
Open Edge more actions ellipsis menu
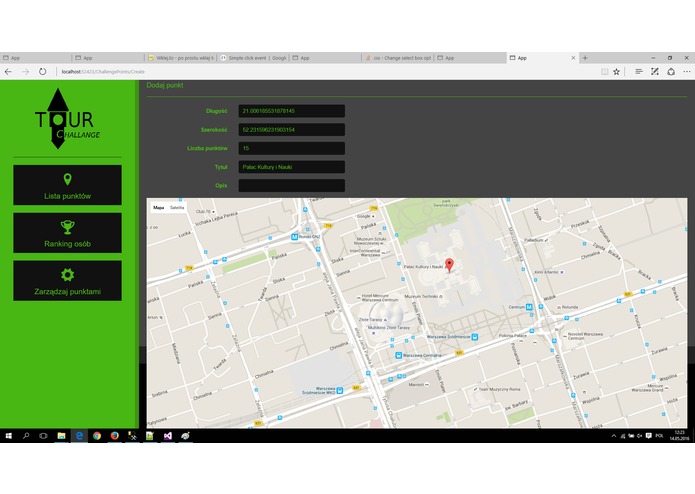687,71
